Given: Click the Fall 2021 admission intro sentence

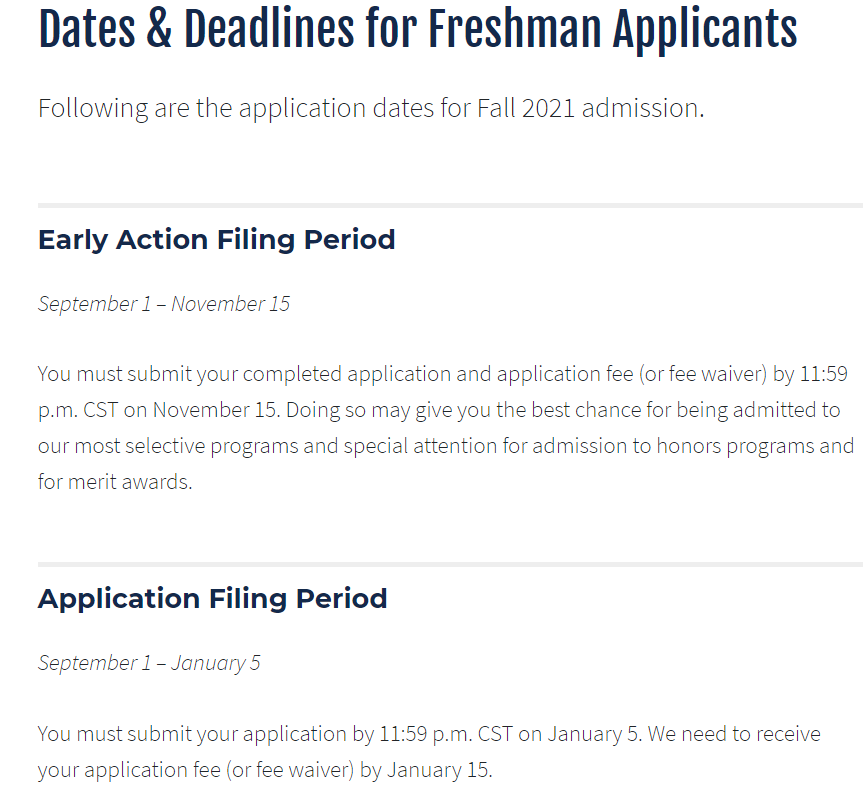Looking at the screenshot, I should click(370, 108).
